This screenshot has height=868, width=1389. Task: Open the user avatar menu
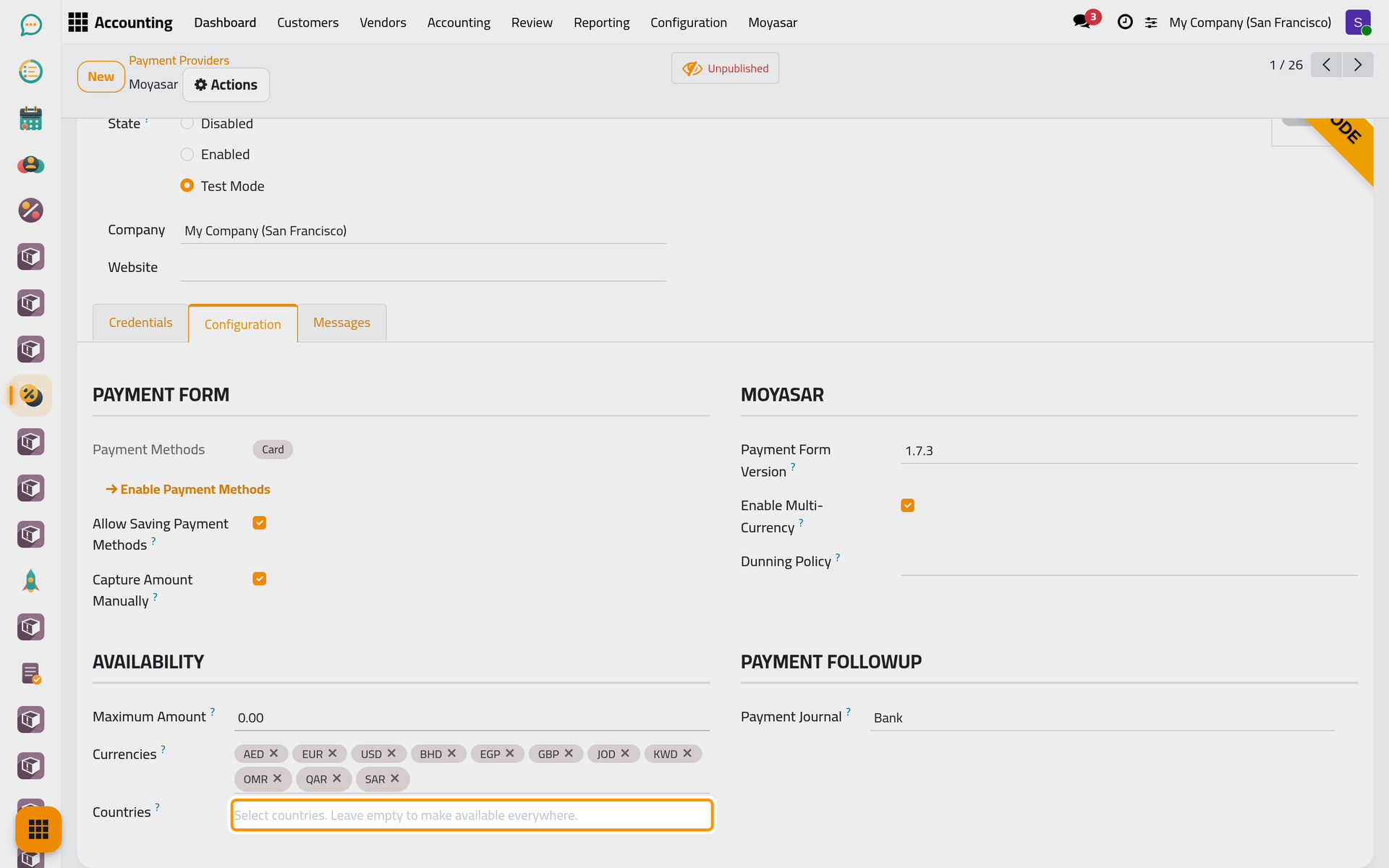pyautogui.click(x=1358, y=22)
